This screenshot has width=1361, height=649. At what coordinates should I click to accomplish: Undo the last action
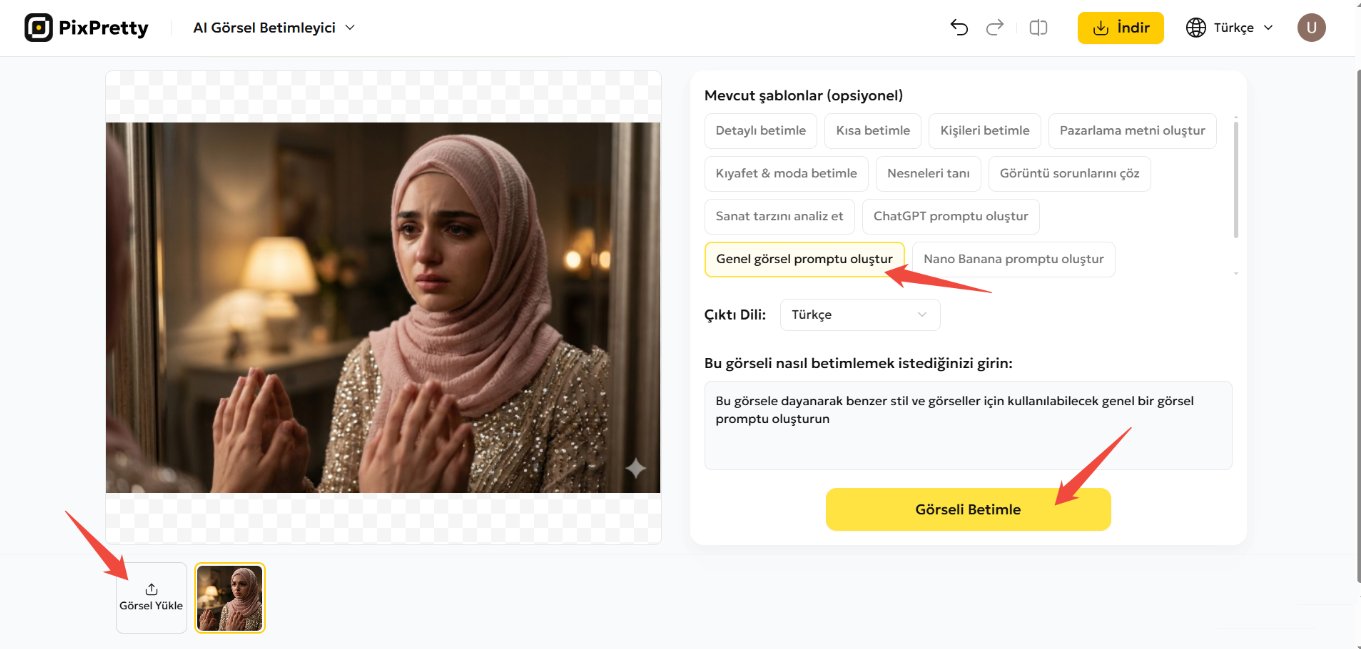tap(959, 27)
